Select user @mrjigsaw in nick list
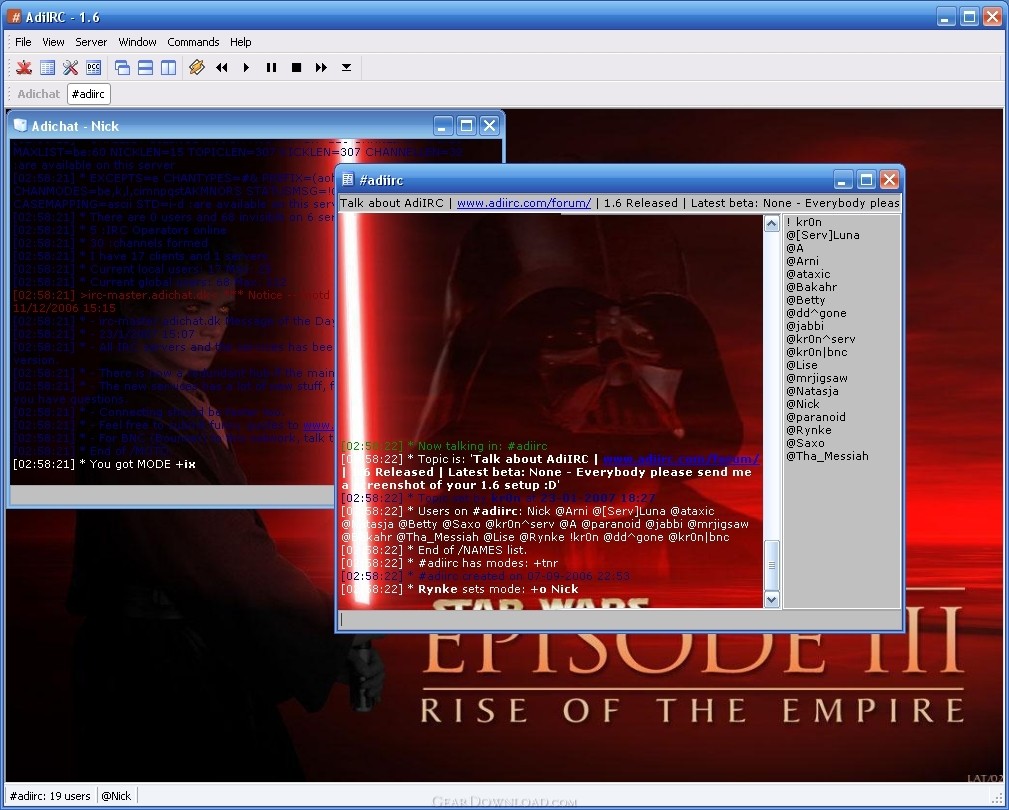This screenshot has width=1009, height=810. [817, 378]
